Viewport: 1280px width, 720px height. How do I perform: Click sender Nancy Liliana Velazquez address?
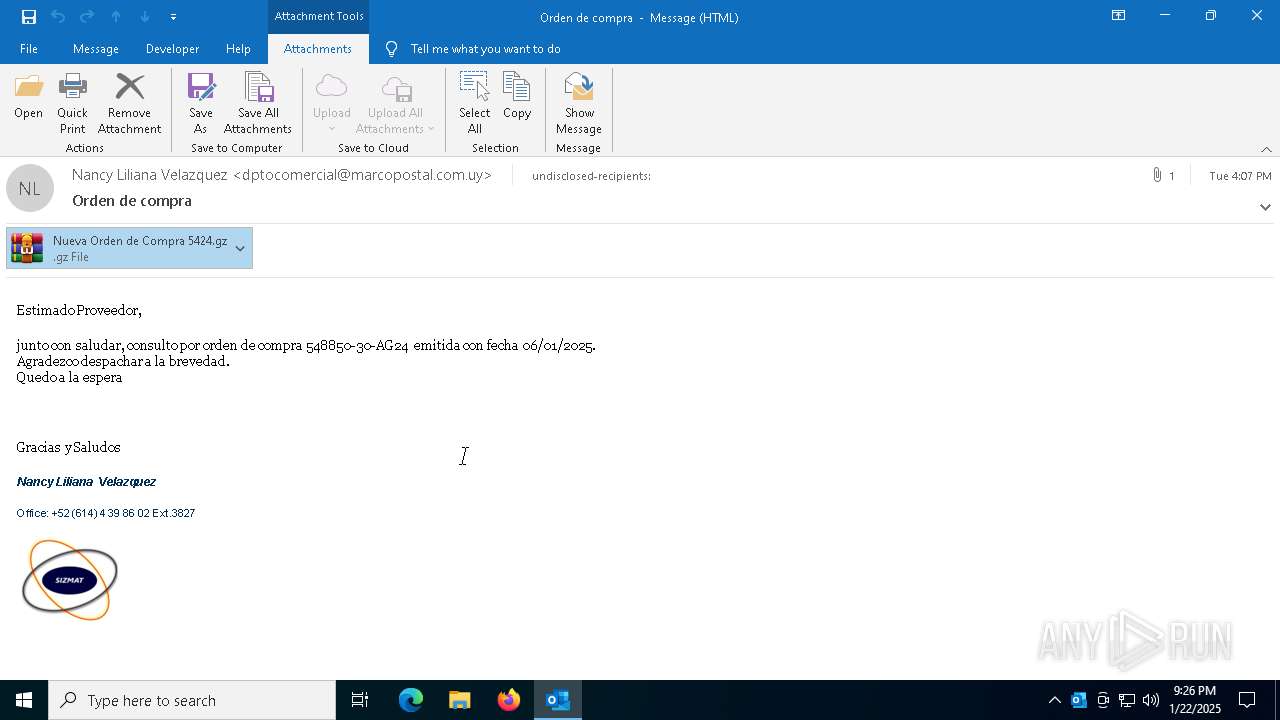tap(281, 175)
